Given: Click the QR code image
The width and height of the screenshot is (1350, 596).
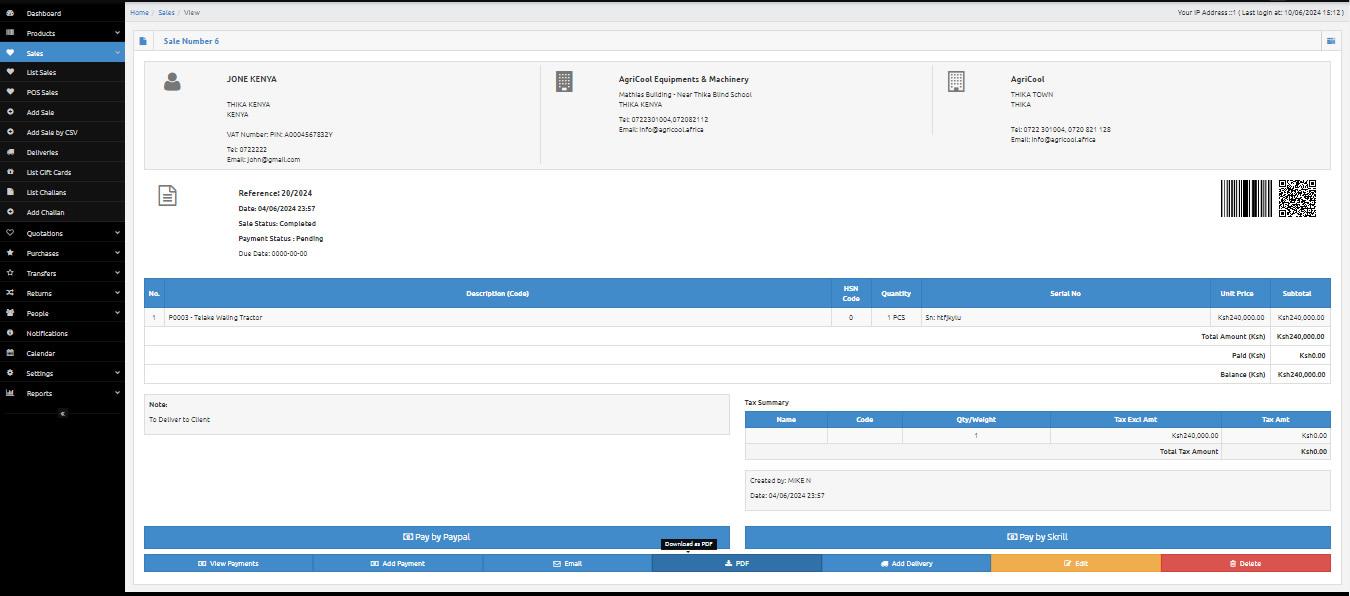Looking at the screenshot, I should click(1297, 198).
